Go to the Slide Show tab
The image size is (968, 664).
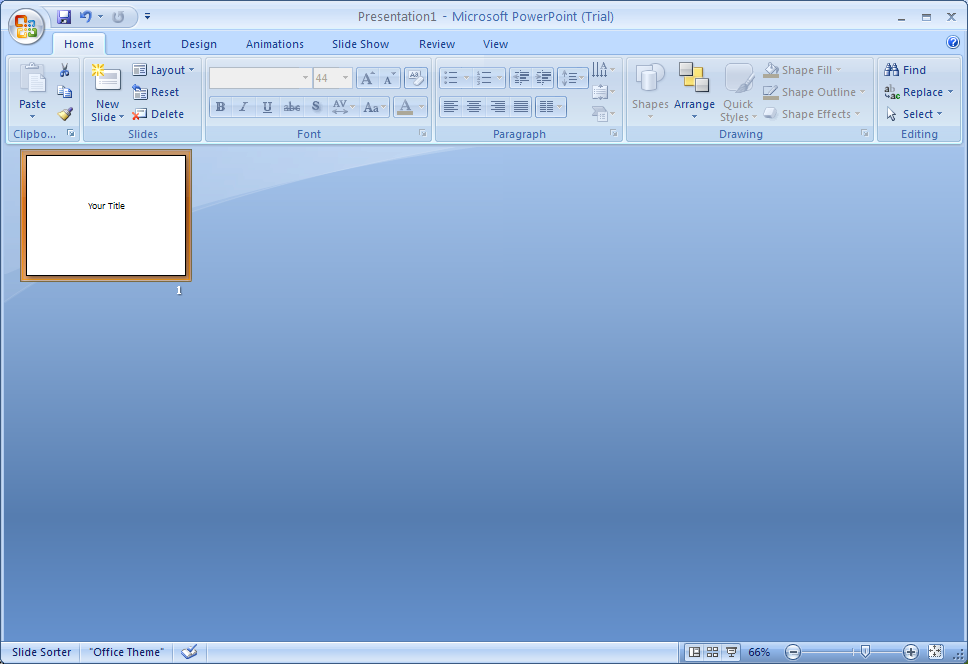361,44
